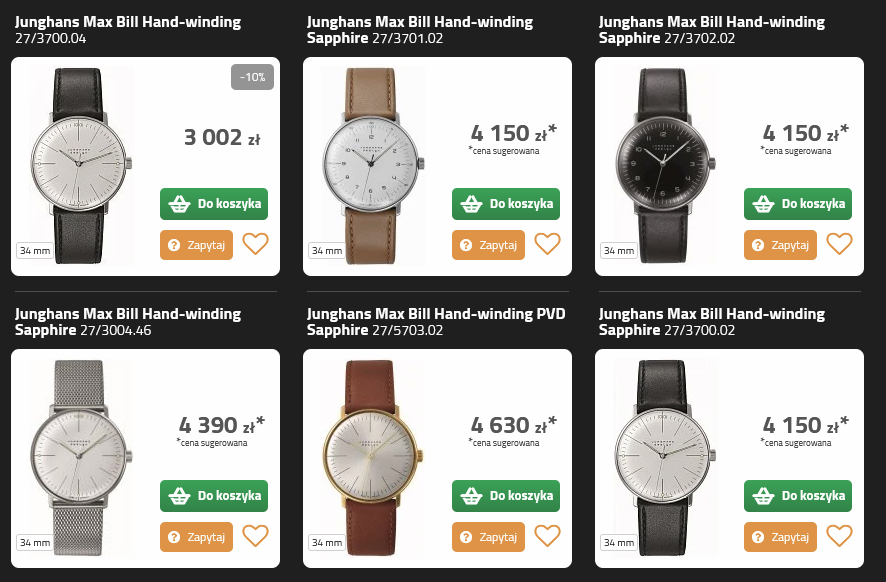The image size is (886, 582).
Task: Favorite the 27/3701.02 watch with heart icon
Action: coord(548,244)
